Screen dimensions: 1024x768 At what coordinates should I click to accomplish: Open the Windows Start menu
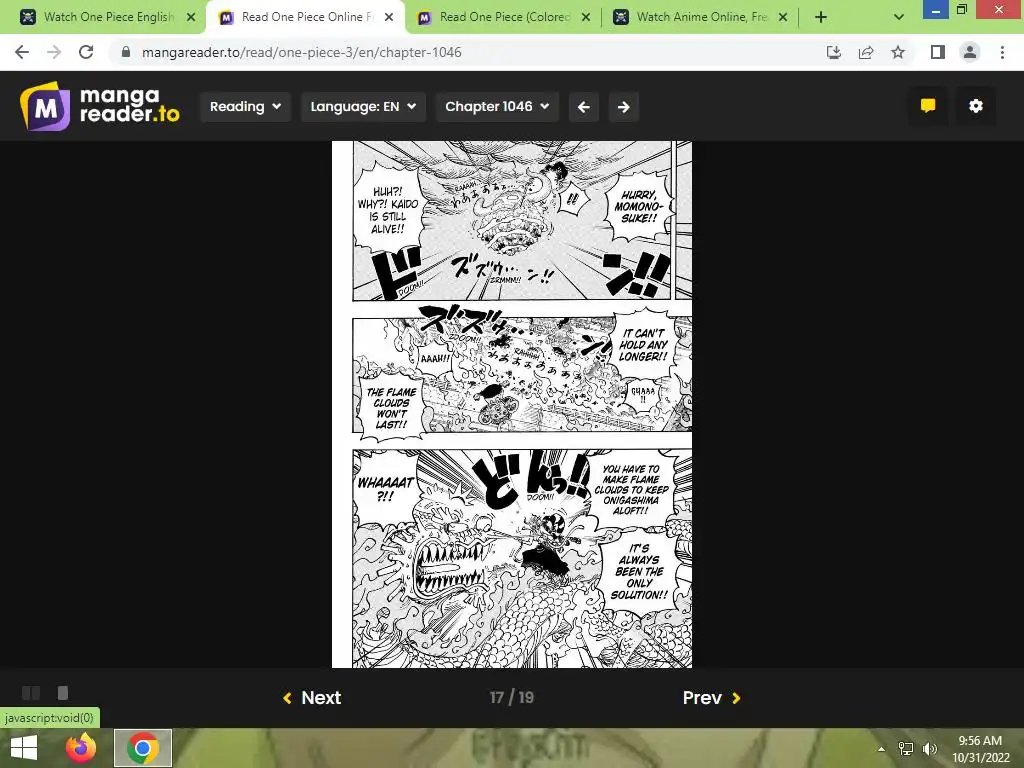click(24, 748)
